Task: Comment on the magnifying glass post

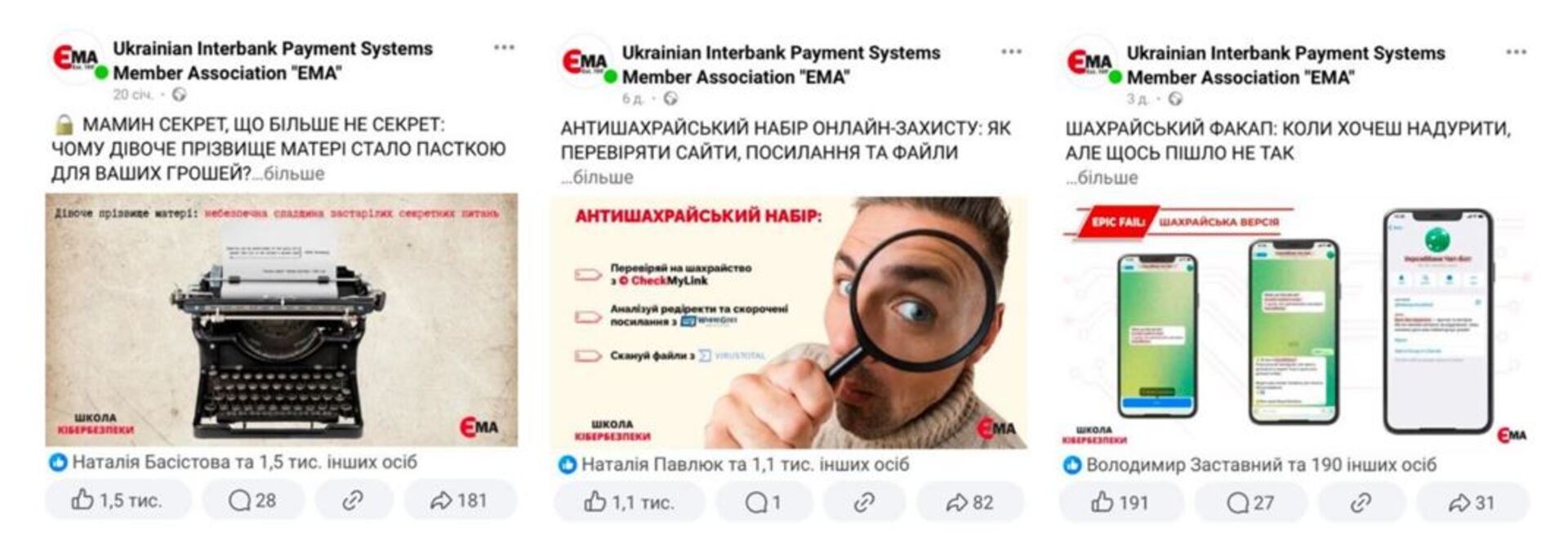Action: [764, 502]
